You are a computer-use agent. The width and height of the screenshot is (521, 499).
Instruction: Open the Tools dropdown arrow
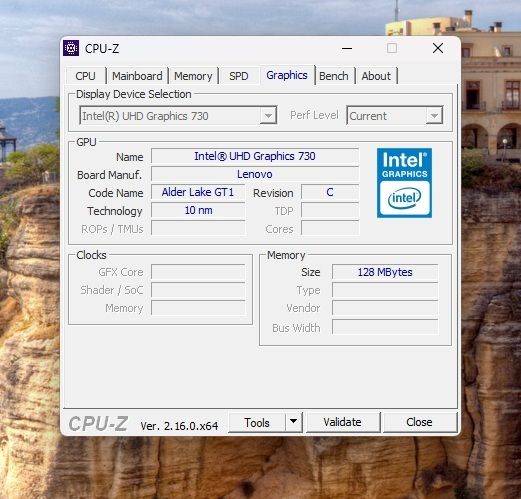(294, 422)
